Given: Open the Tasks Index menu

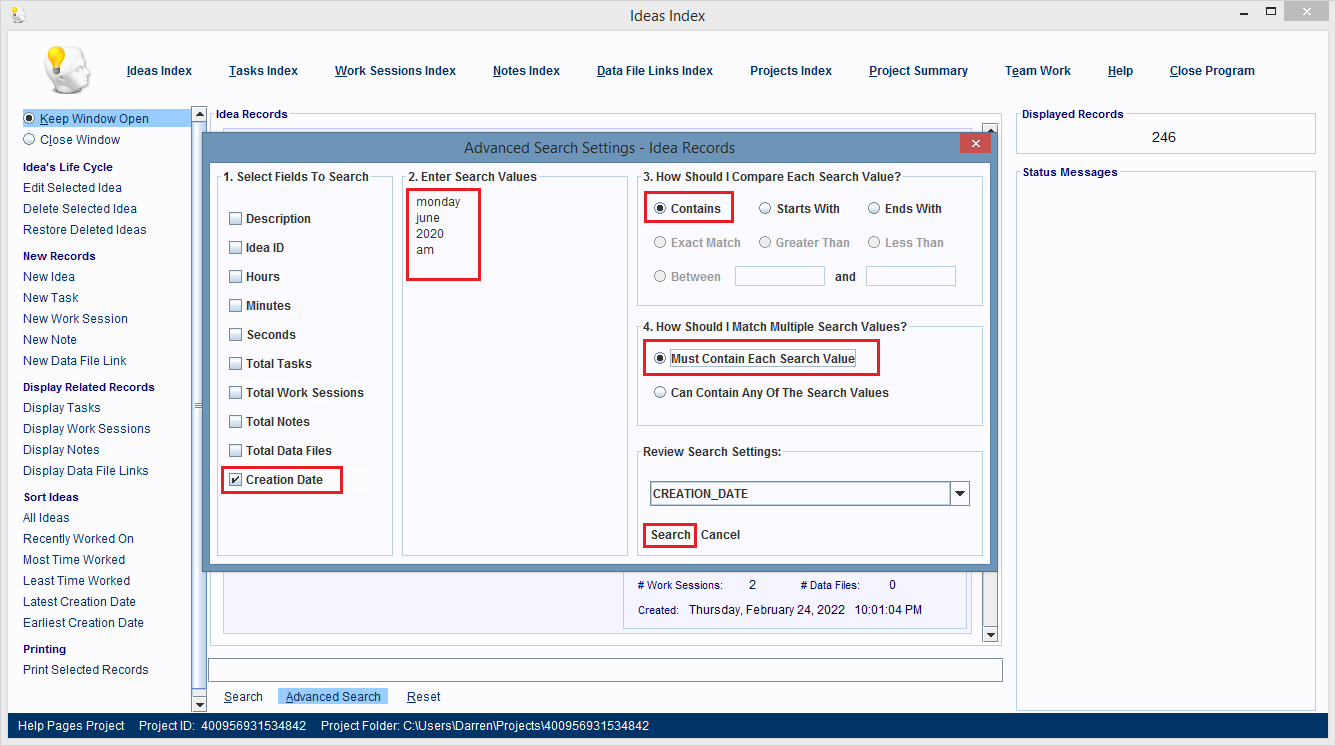Looking at the screenshot, I should (x=263, y=71).
